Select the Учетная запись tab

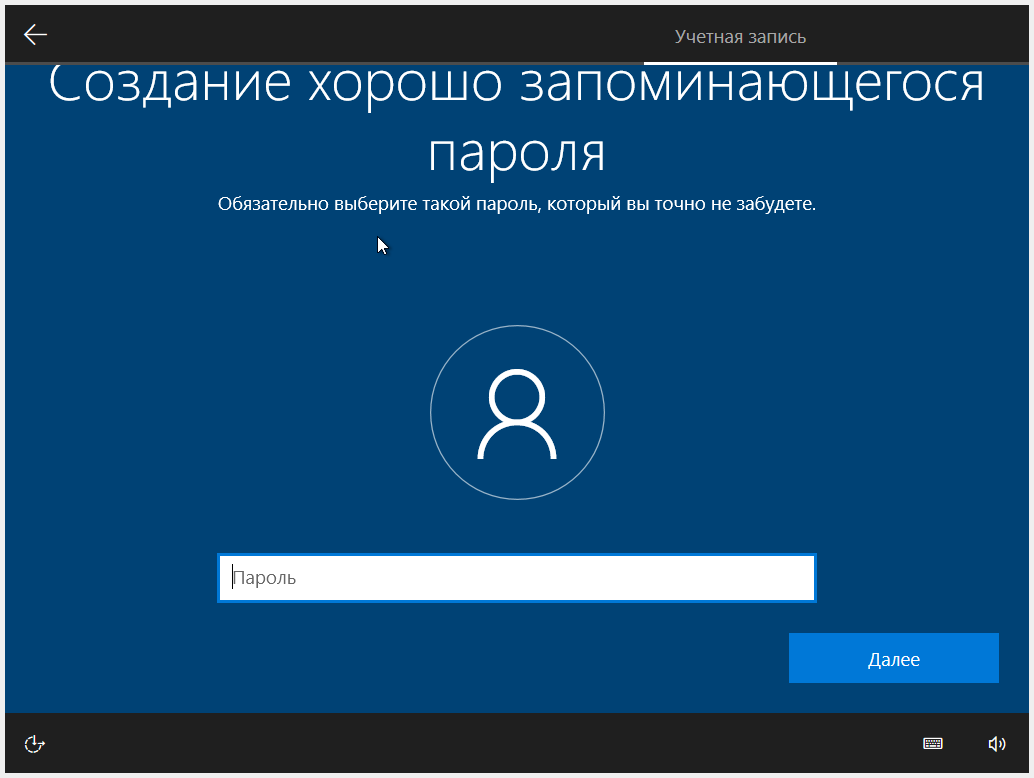click(x=740, y=37)
